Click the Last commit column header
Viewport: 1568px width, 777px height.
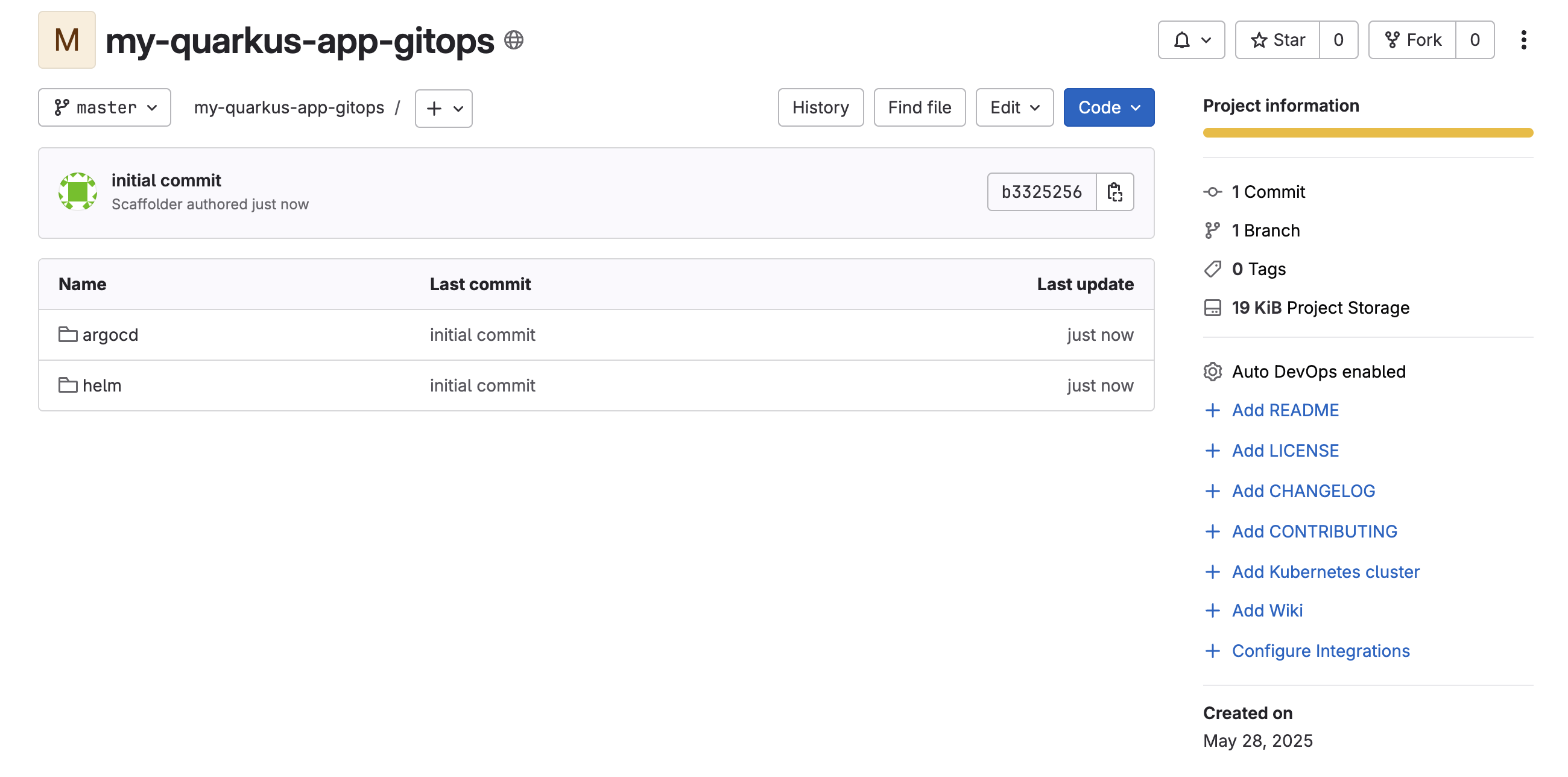pos(479,284)
